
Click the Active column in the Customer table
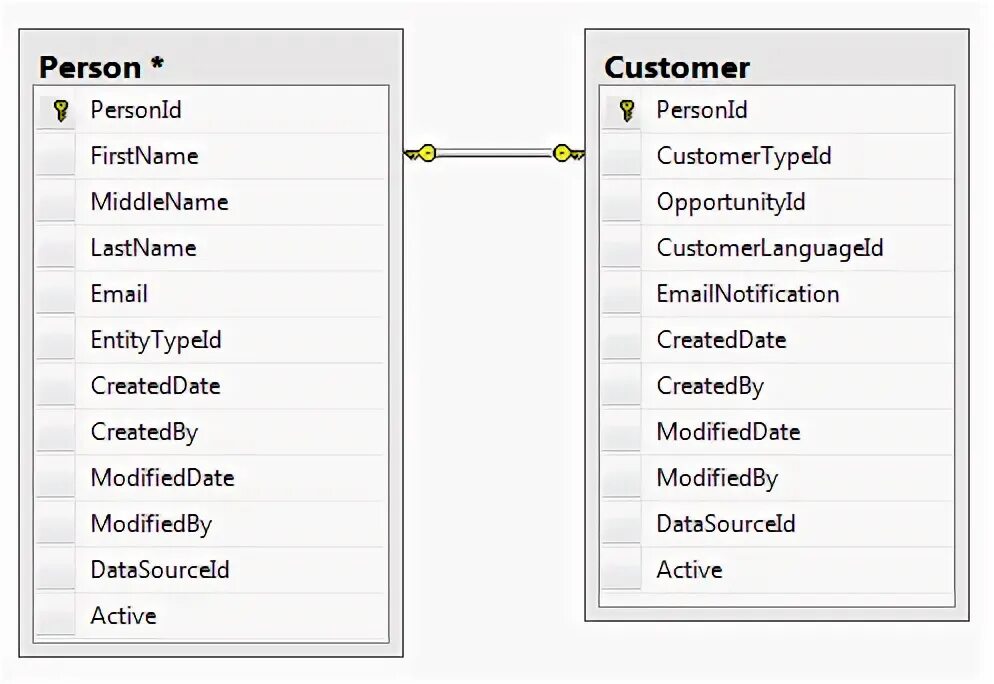[x=690, y=570]
